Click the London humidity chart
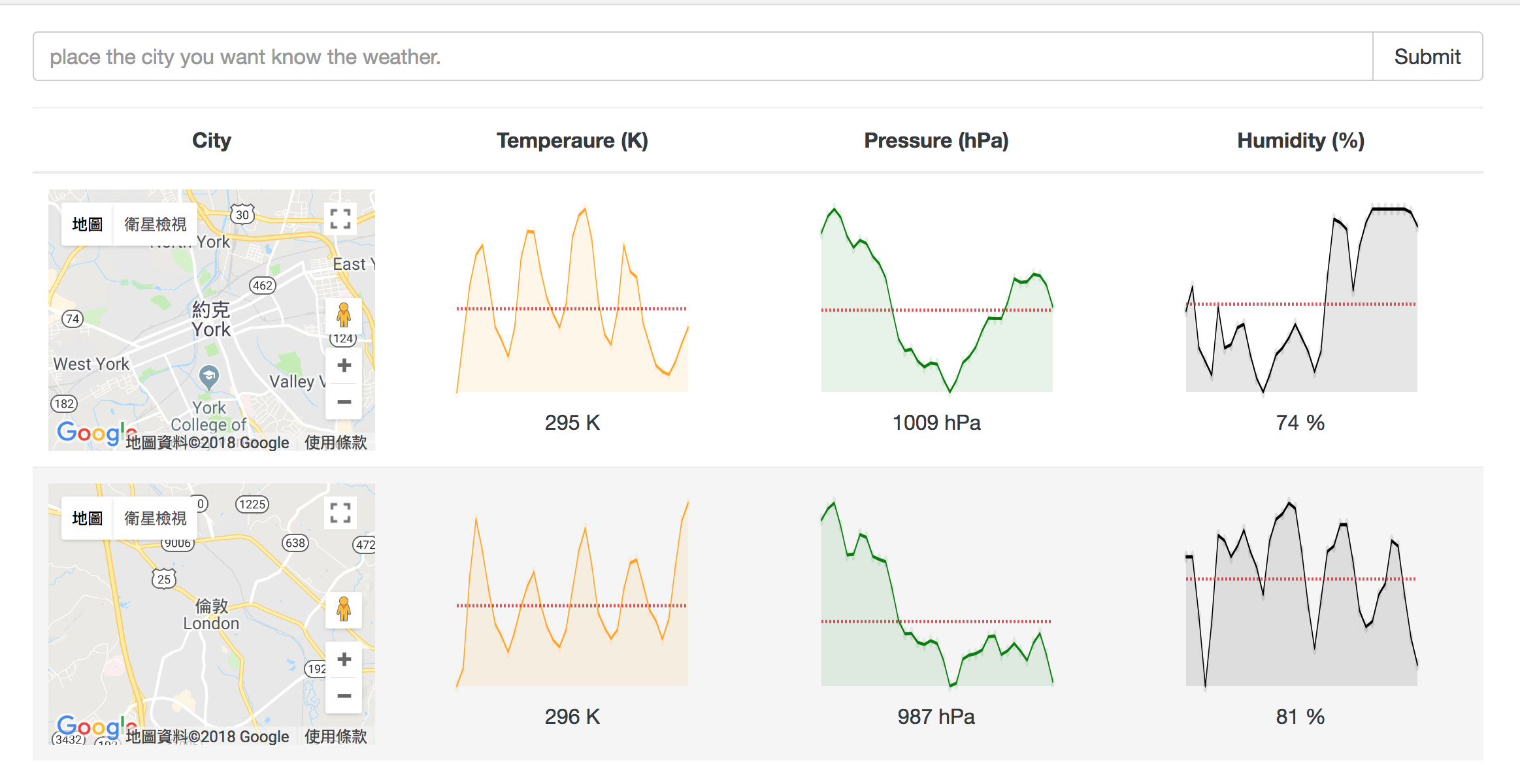 1301,593
